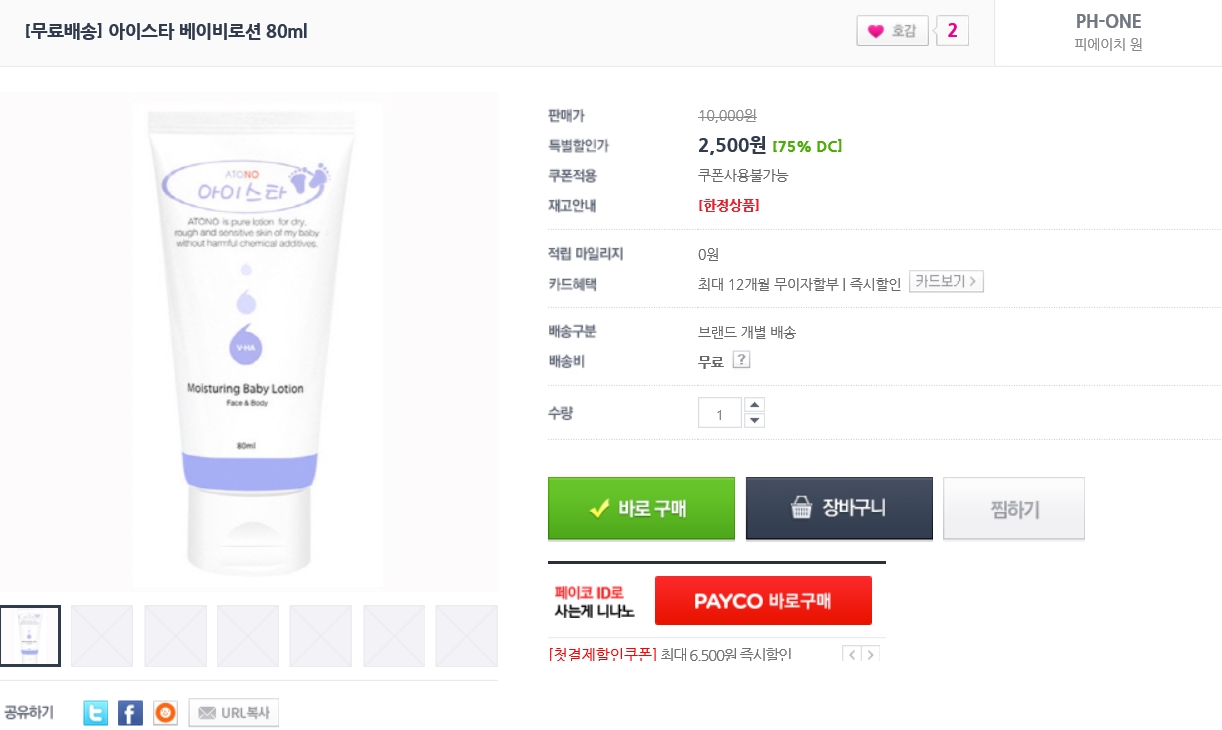This screenshot has width=1222, height=730.
Task: Select the second placeholder thumbnail
Action: (102, 636)
